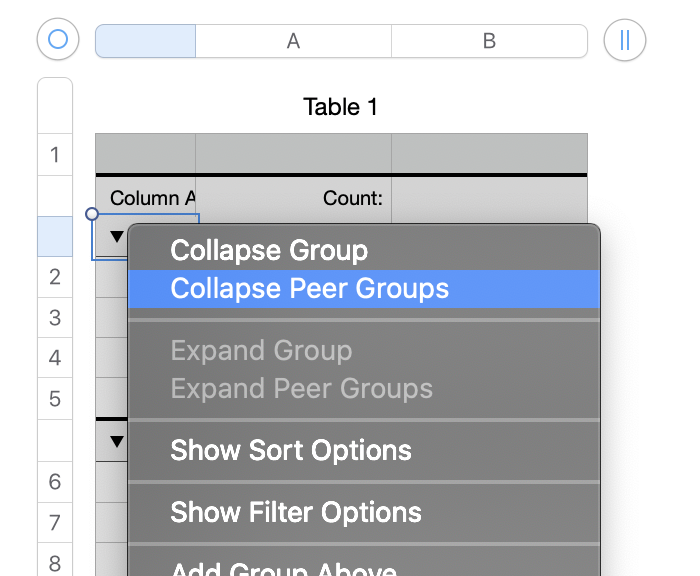This screenshot has height=576, width=700.
Task: Select column A header tab
Action: click(293, 41)
